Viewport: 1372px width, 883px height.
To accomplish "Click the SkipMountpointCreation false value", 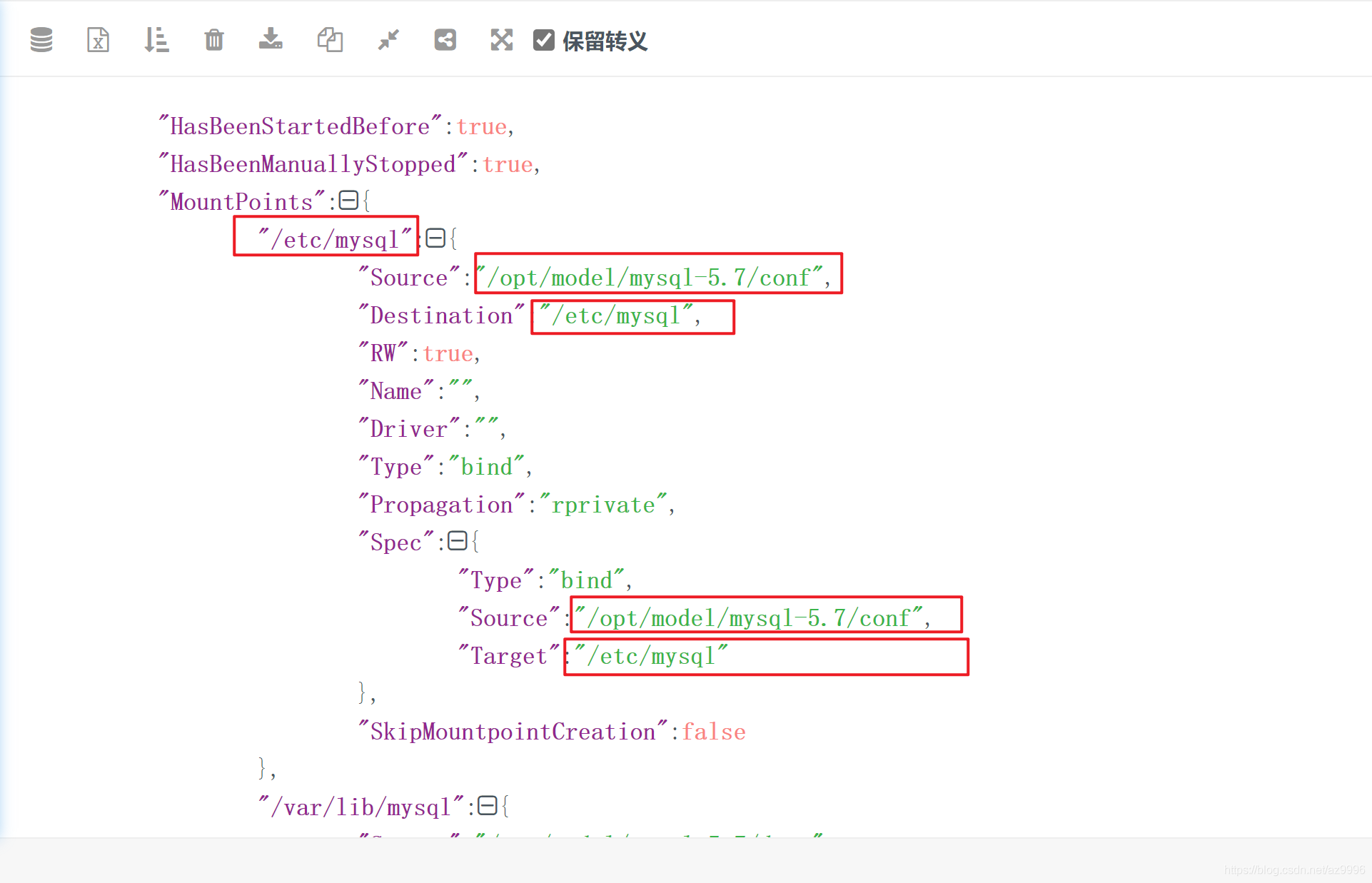I will (x=713, y=732).
